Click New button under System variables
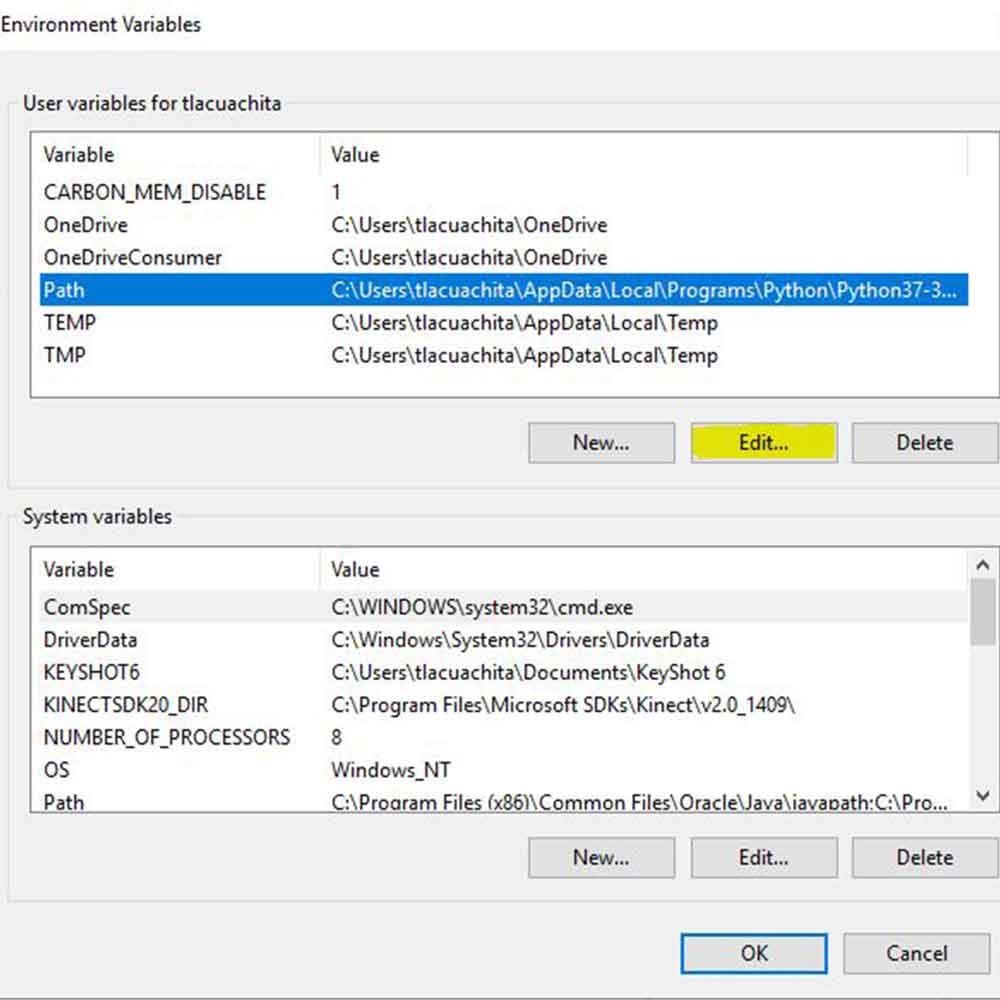 click(601, 857)
